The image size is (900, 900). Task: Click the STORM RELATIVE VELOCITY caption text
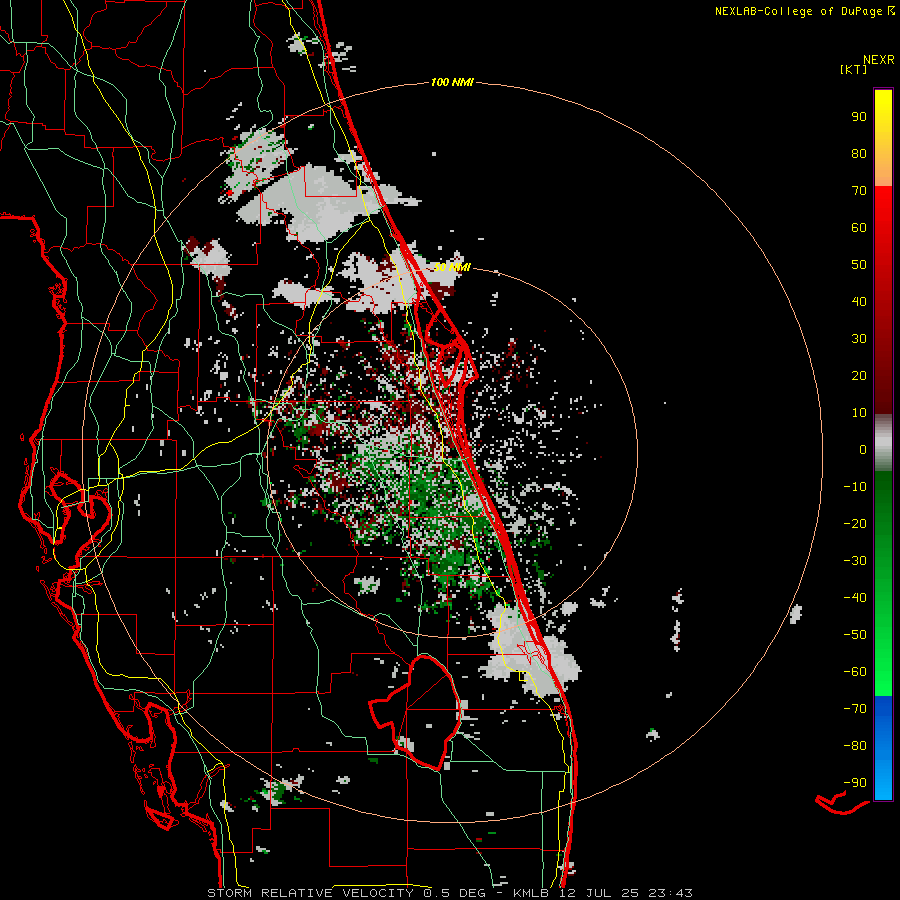[x=310, y=893]
